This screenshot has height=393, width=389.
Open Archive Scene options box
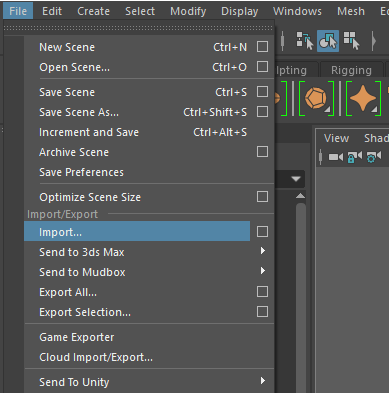[x=262, y=152]
